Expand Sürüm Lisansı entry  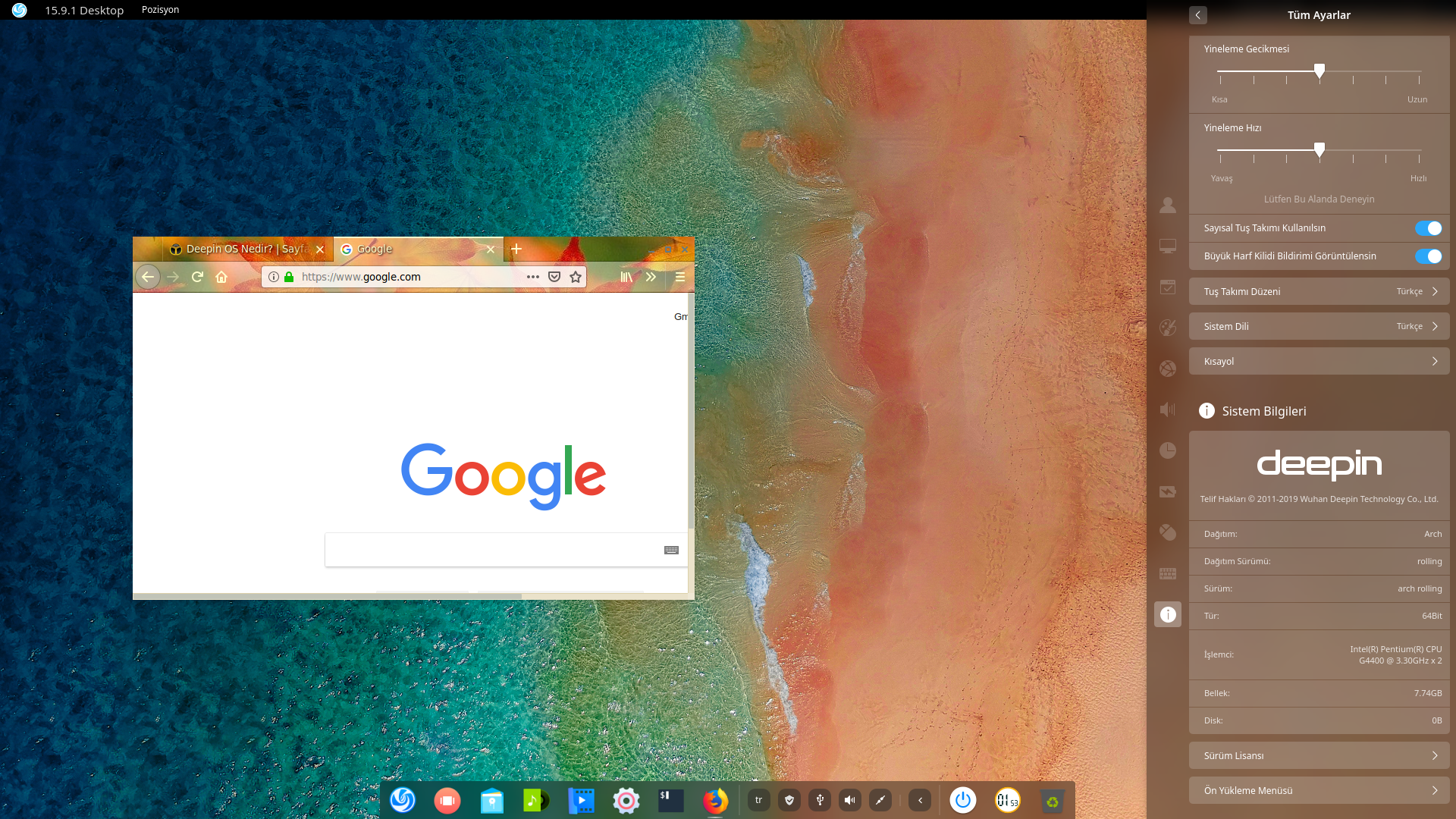[x=1319, y=755]
